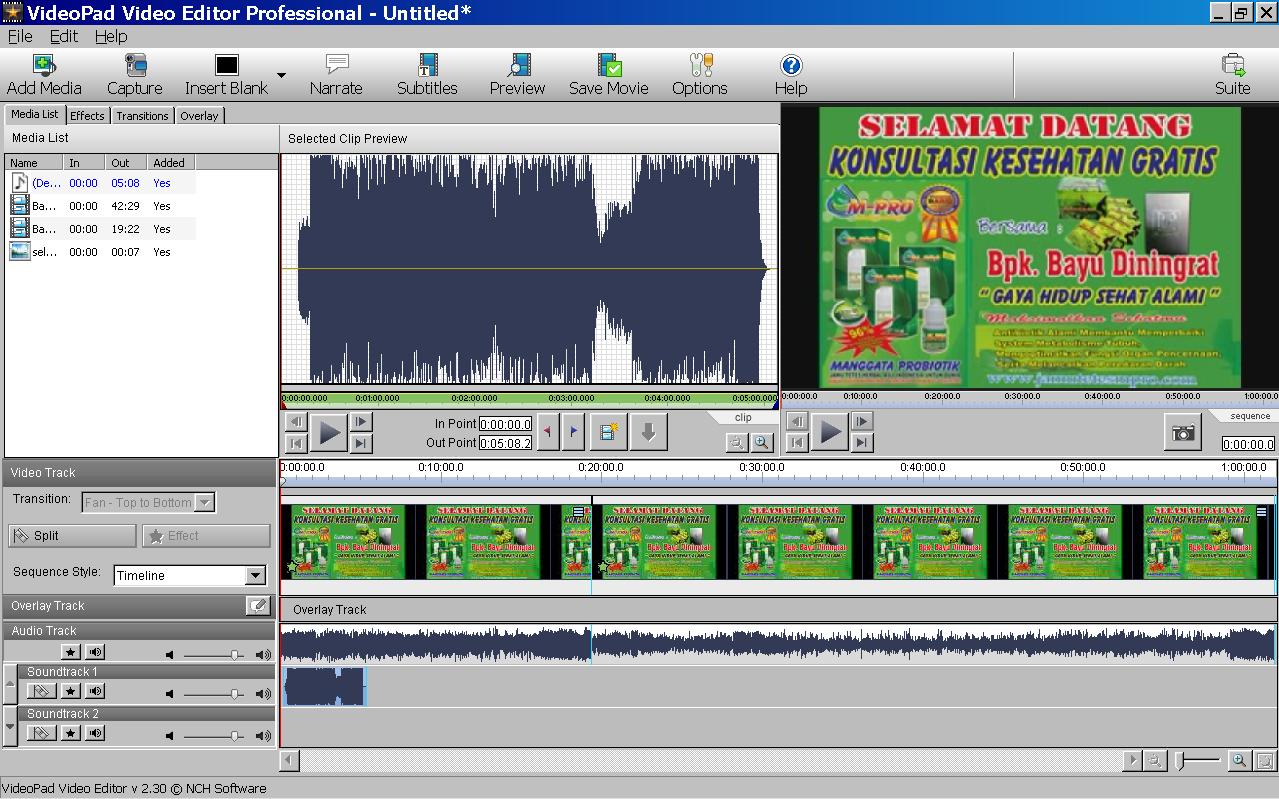This screenshot has width=1279, height=799.
Task: Click Save Movie
Action: [x=609, y=75]
